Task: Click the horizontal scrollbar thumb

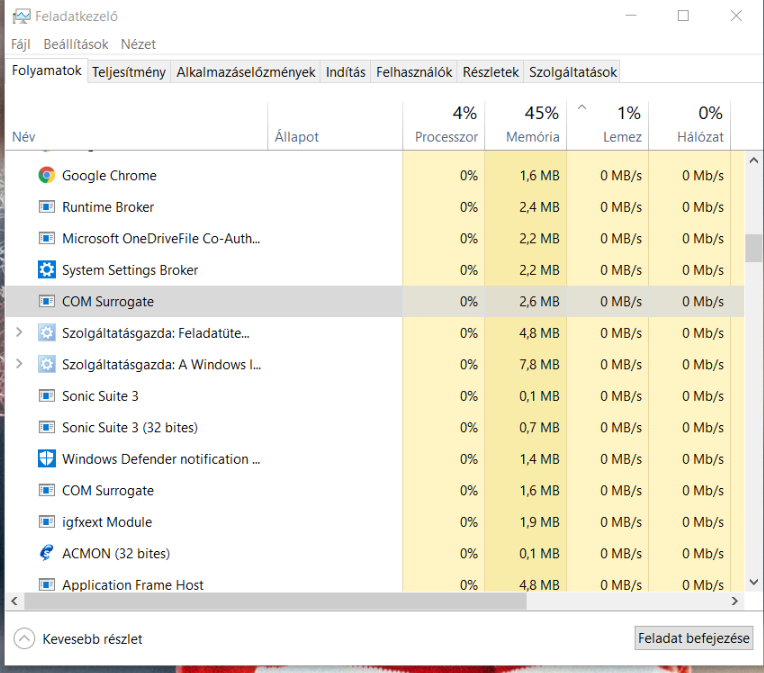Action: click(275, 601)
